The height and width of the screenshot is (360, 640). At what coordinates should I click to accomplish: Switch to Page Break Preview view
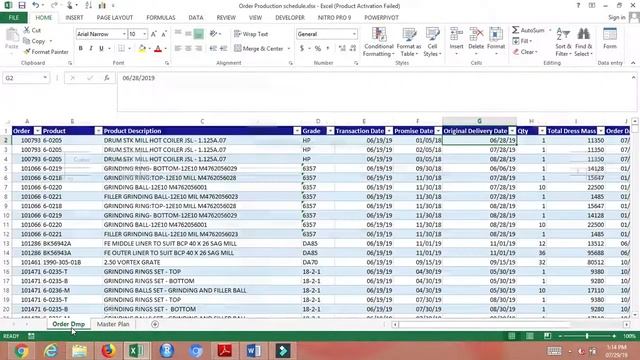coord(547,336)
